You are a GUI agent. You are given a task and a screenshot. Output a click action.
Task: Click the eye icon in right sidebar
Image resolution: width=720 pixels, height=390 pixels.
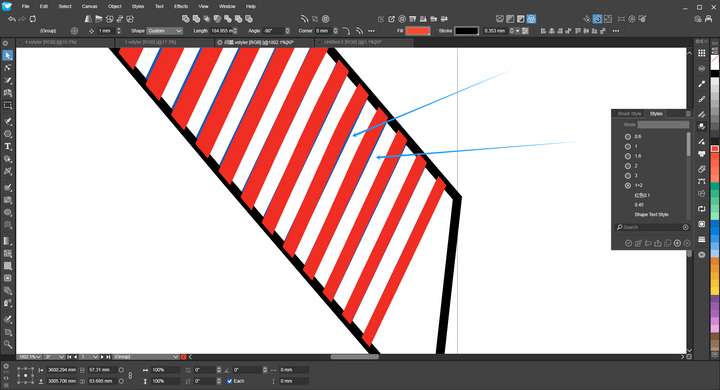point(701,254)
